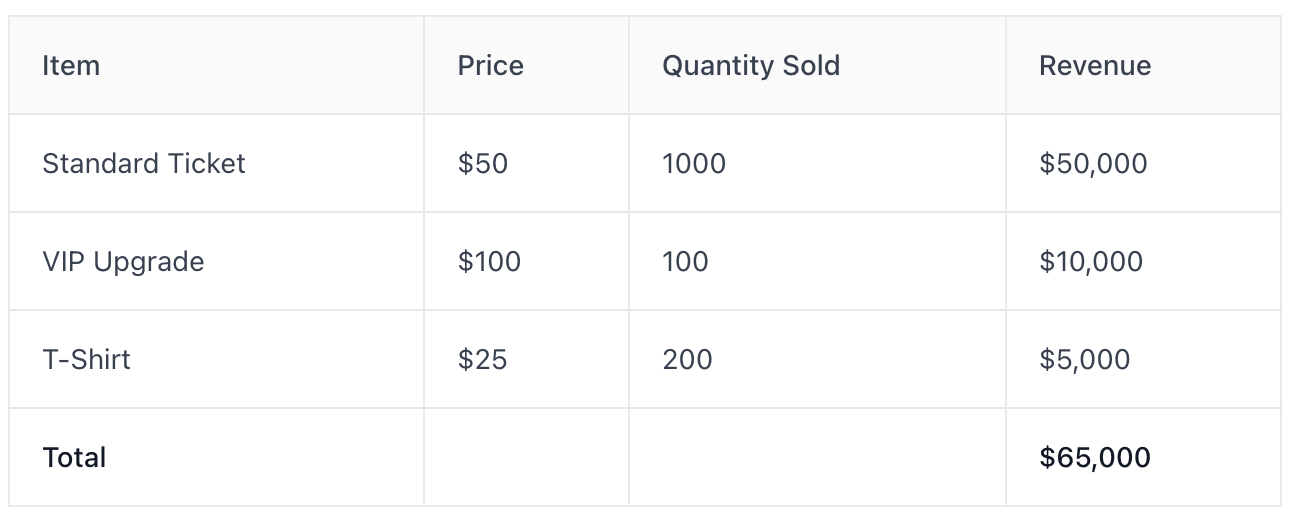Image resolution: width=1290 pixels, height=516 pixels.
Task: Select the $25 price cell
Action: 482,359
